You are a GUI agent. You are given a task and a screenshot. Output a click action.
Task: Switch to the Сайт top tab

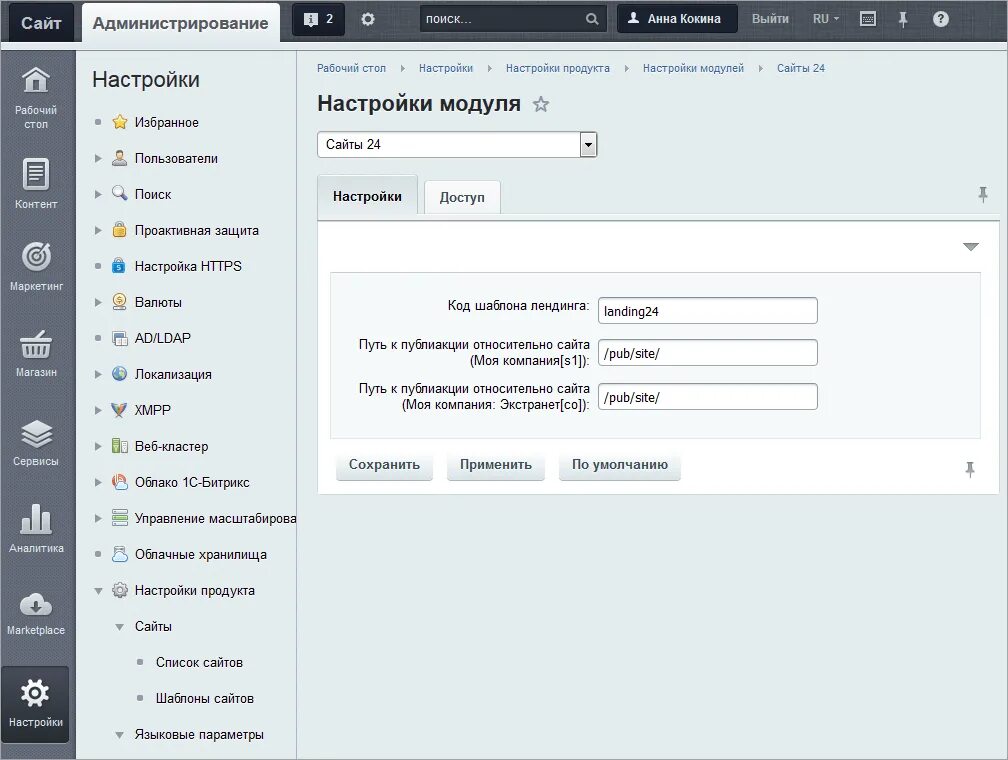coord(41,23)
